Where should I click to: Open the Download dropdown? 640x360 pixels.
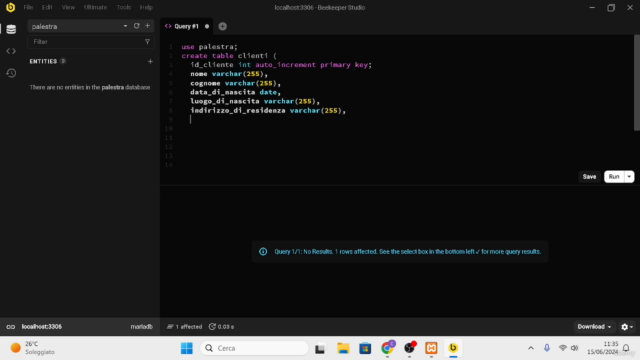click(594, 327)
